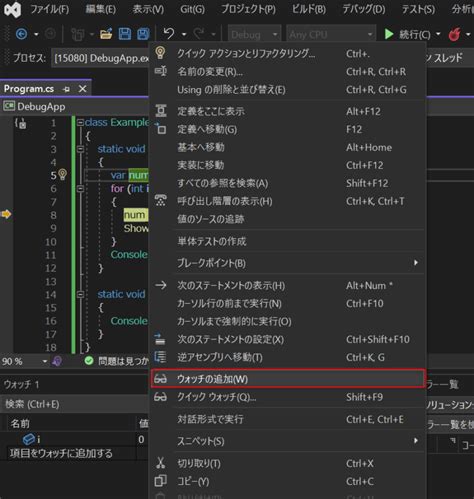Choose 呼び出し階層の表示(H)

point(287,201)
